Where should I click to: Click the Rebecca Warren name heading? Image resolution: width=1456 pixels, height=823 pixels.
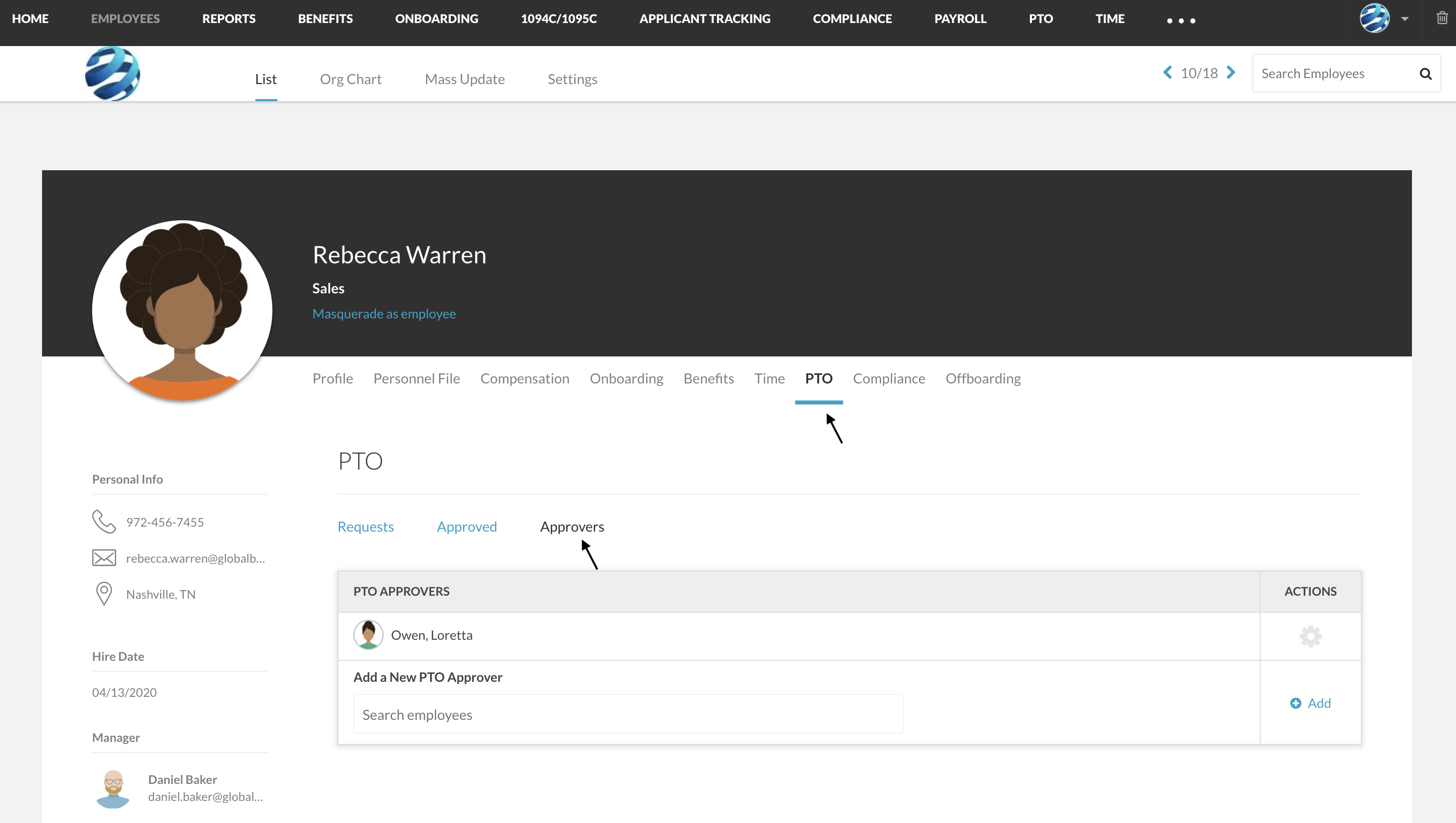(399, 255)
